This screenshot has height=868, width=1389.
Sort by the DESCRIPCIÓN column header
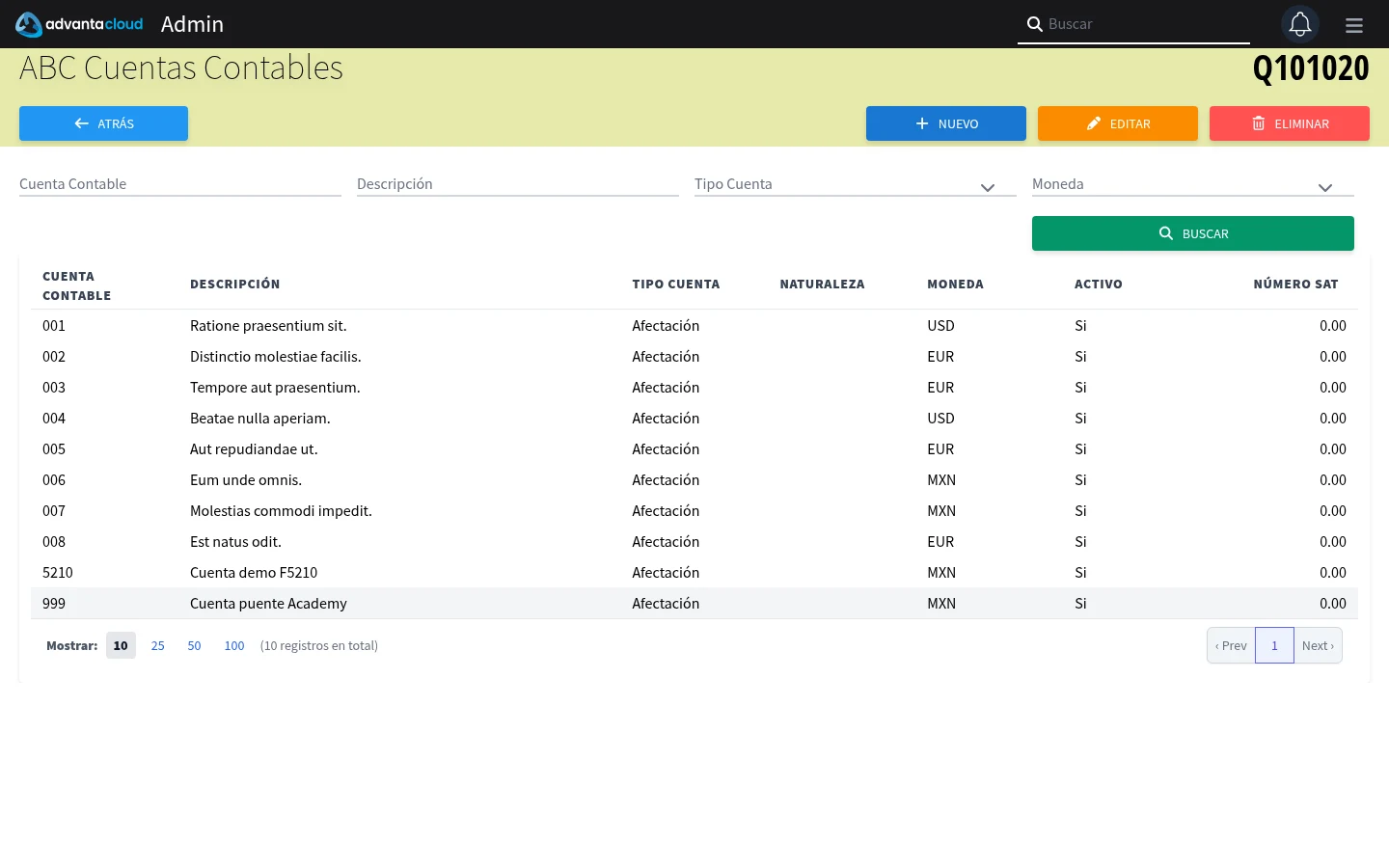click(234, 285)
